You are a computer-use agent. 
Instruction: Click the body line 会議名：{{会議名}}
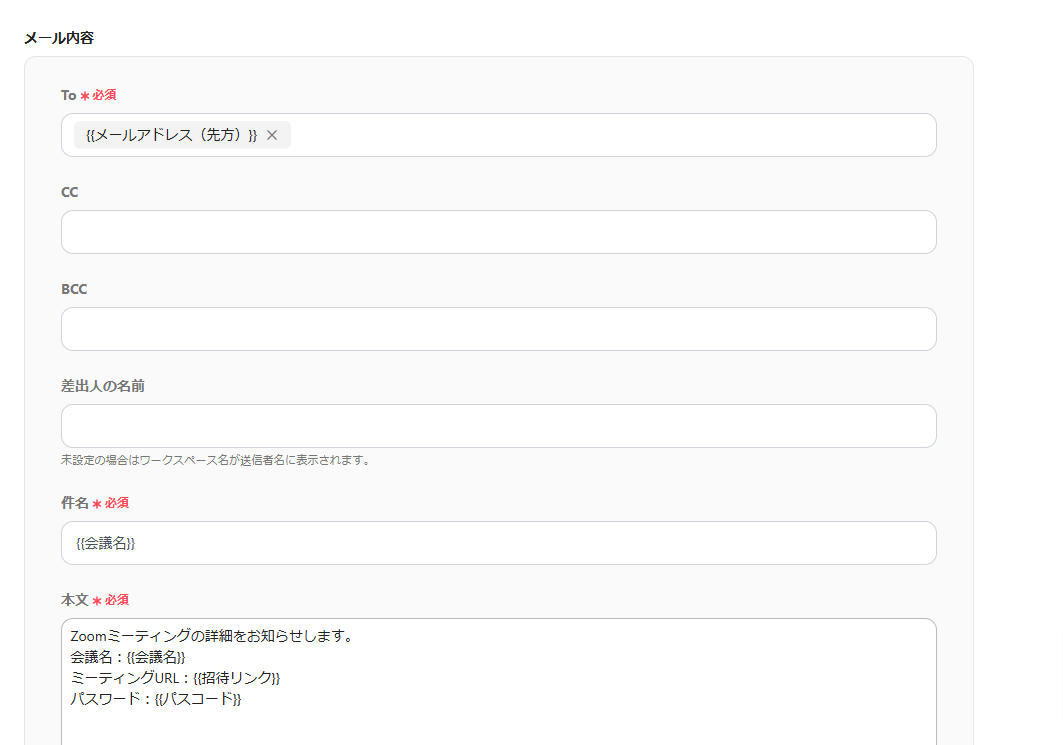(128, 657)
